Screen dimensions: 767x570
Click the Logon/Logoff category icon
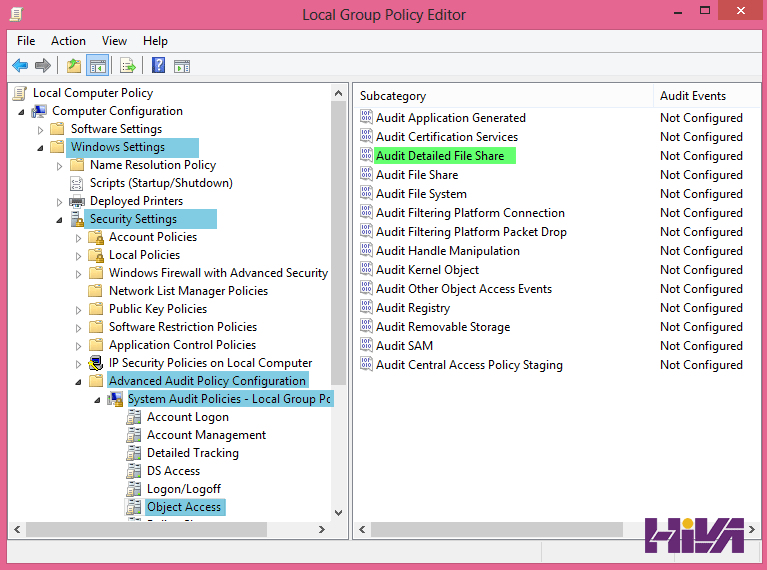coord(134,489)
